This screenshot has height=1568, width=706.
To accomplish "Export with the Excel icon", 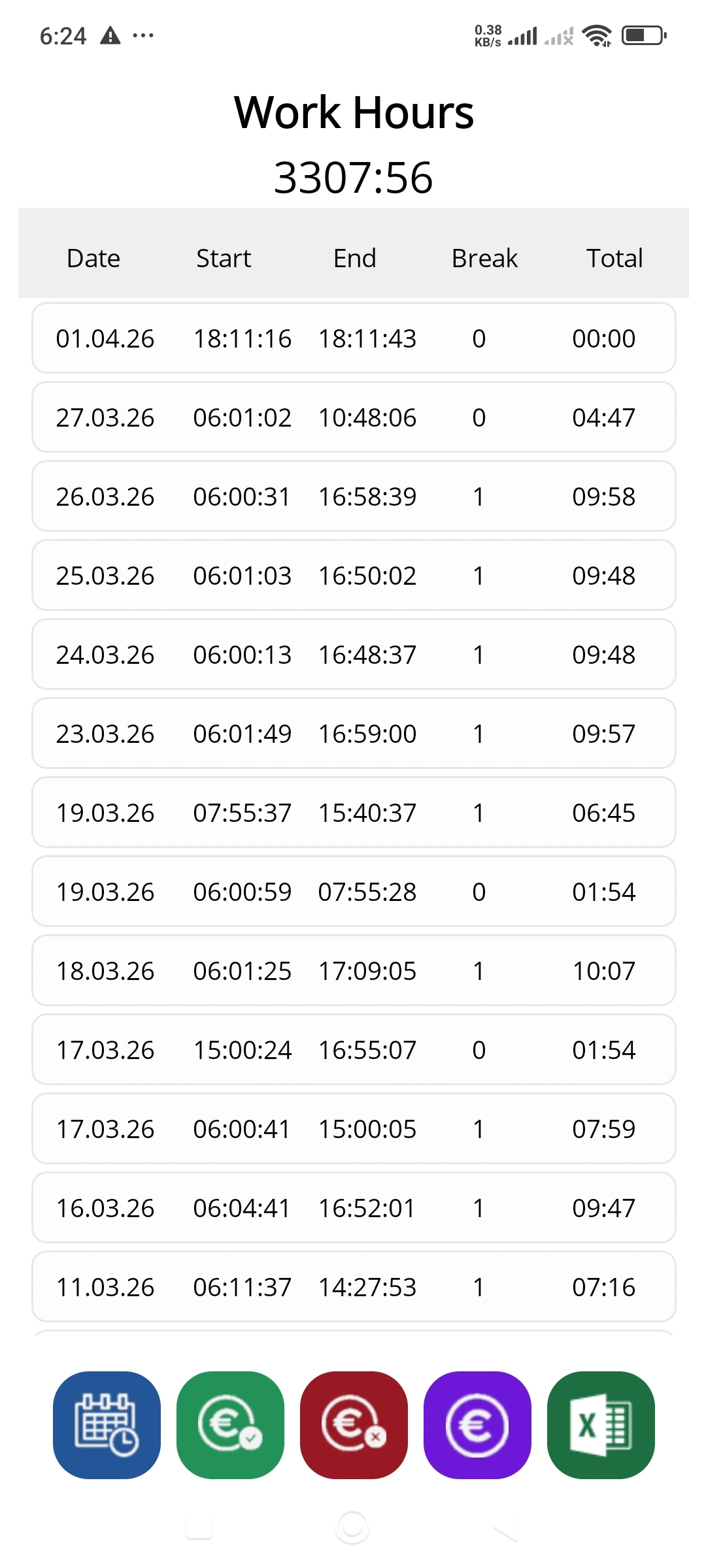I will [601, 1424].
